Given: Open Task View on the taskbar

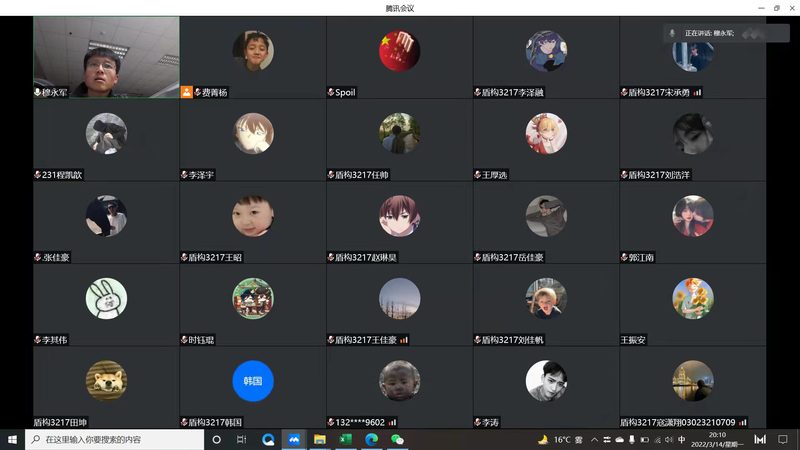Looking at the screenshot, I should 241,439.
